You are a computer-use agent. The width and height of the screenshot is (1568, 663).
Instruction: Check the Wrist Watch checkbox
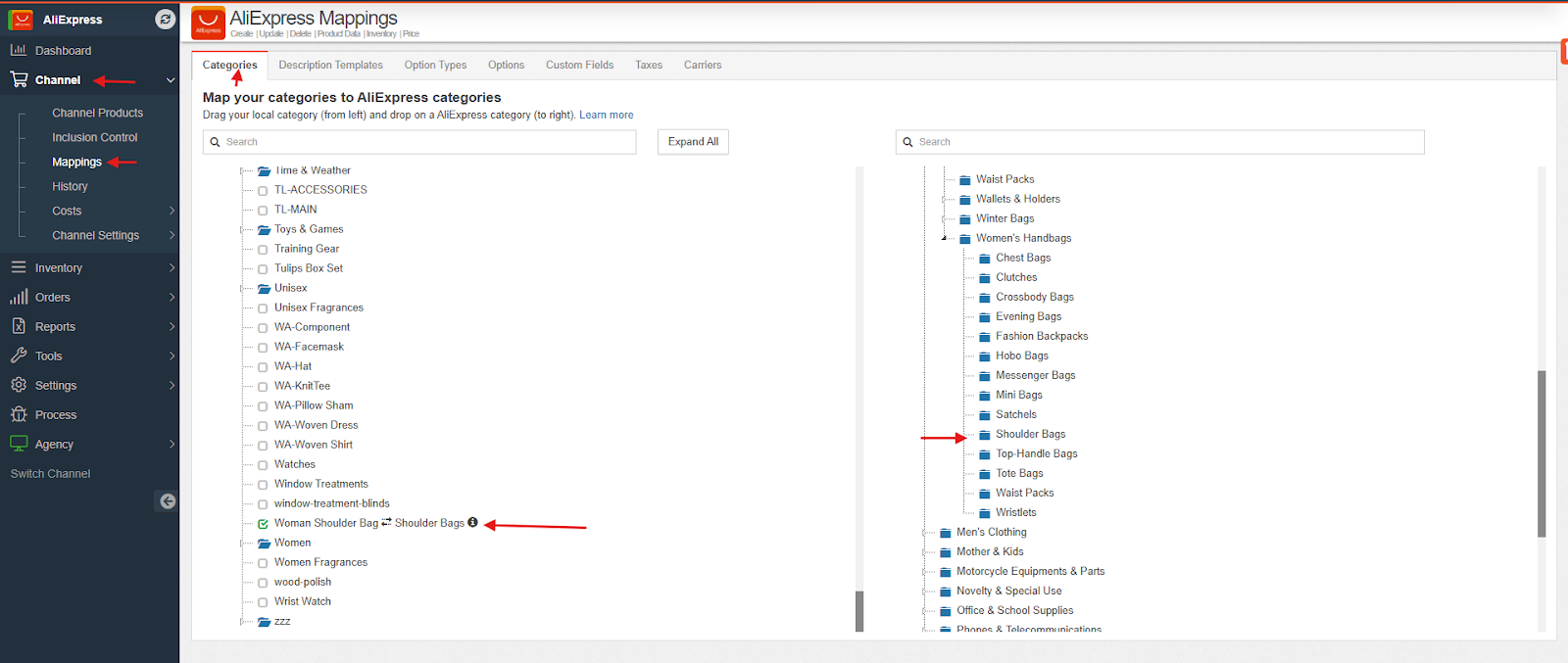[263, 602]
